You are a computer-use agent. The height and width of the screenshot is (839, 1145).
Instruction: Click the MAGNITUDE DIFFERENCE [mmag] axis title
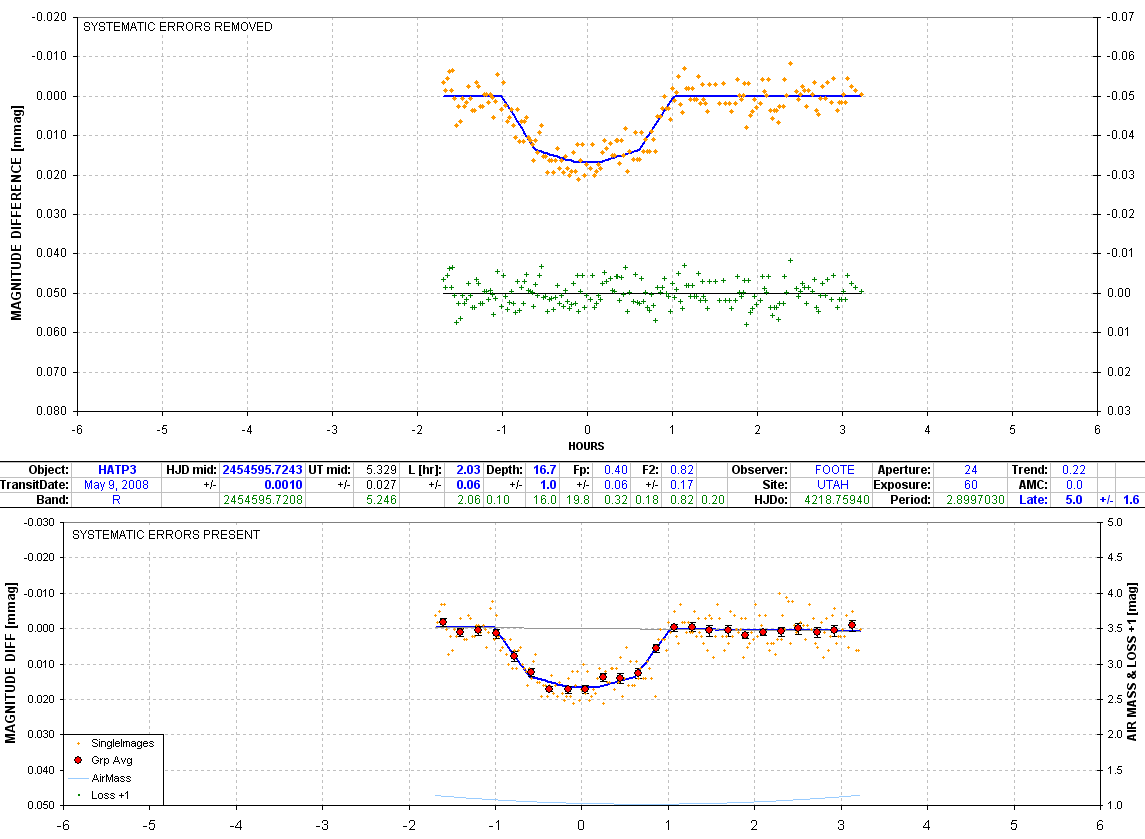click(x=17, y=213)
